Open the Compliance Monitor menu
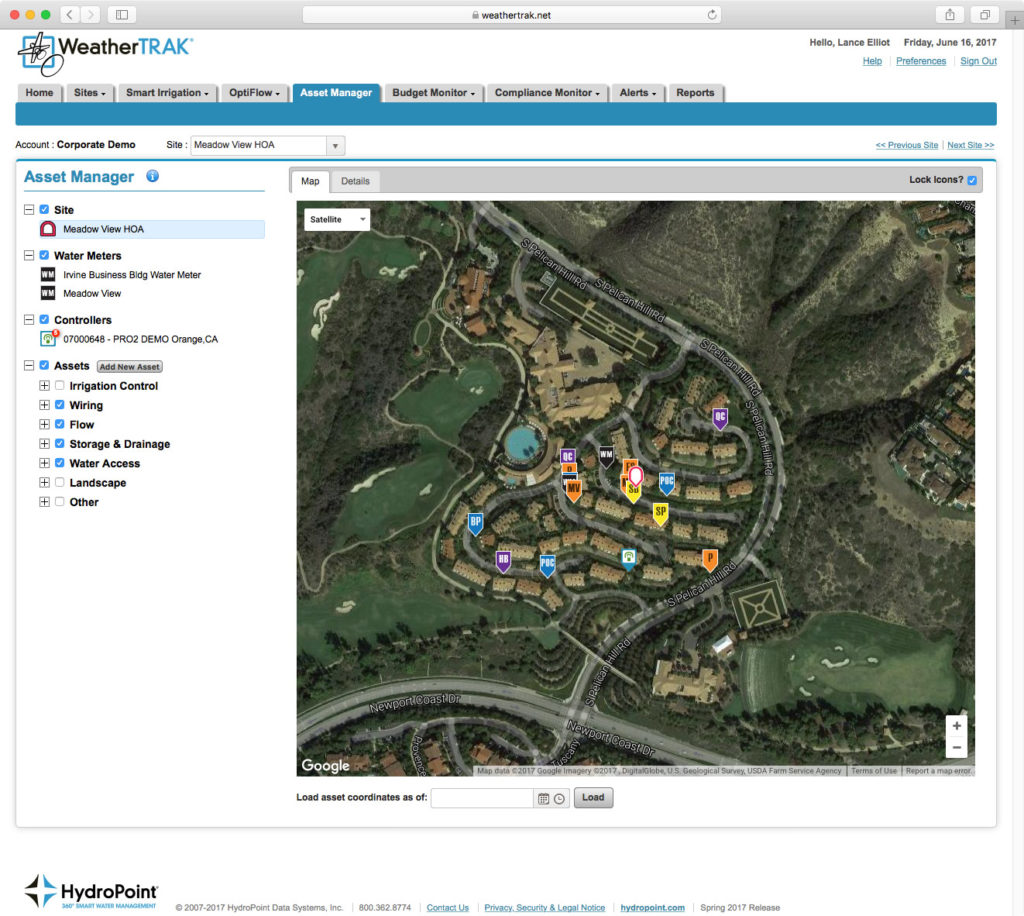Image resolution: width=1024 pixels, height=916 pixels. (547, 92)
